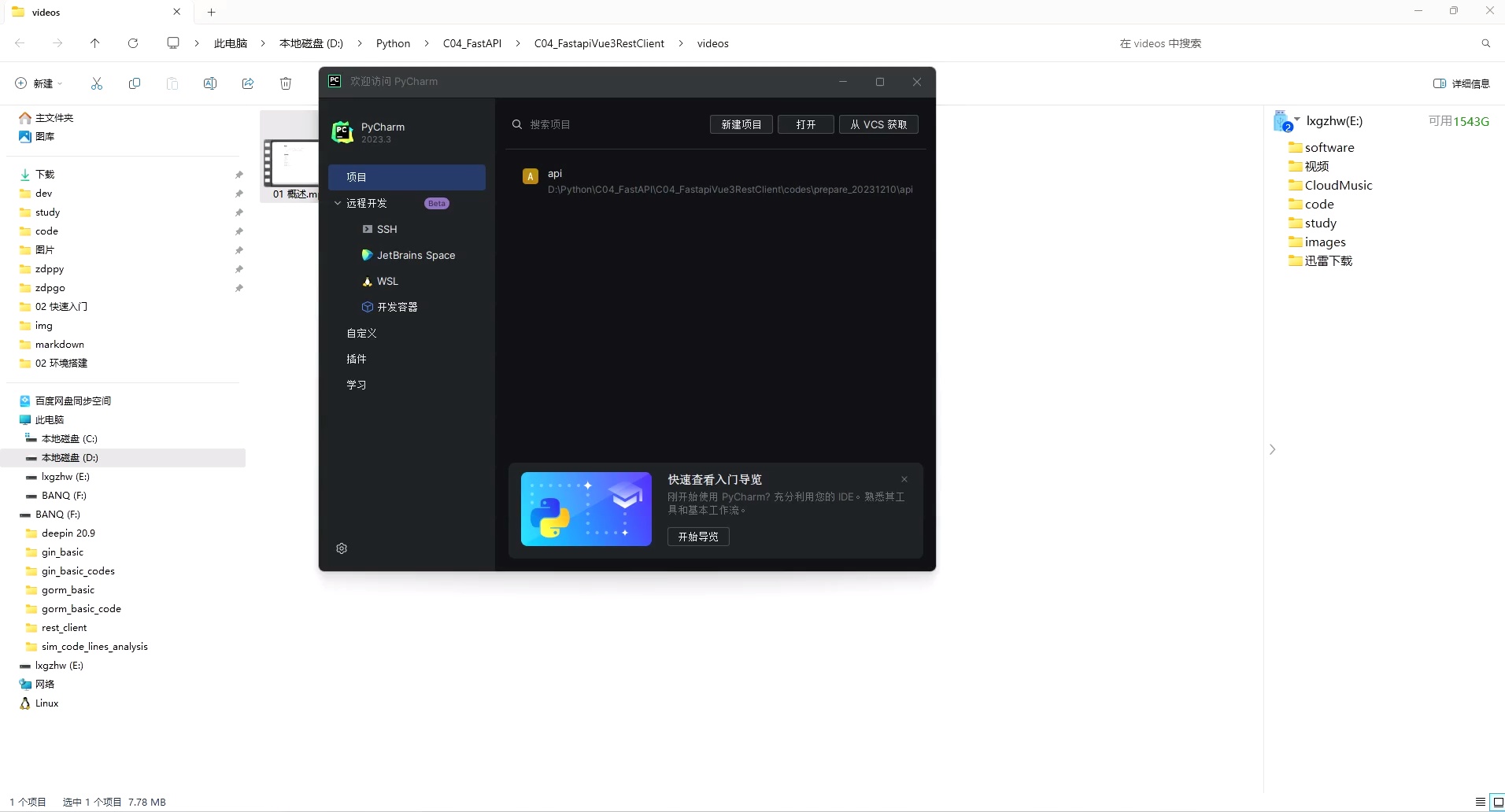1505x812 pixels.
Task: Click the 新建项目 new project button
Action: tap(740, 124)
